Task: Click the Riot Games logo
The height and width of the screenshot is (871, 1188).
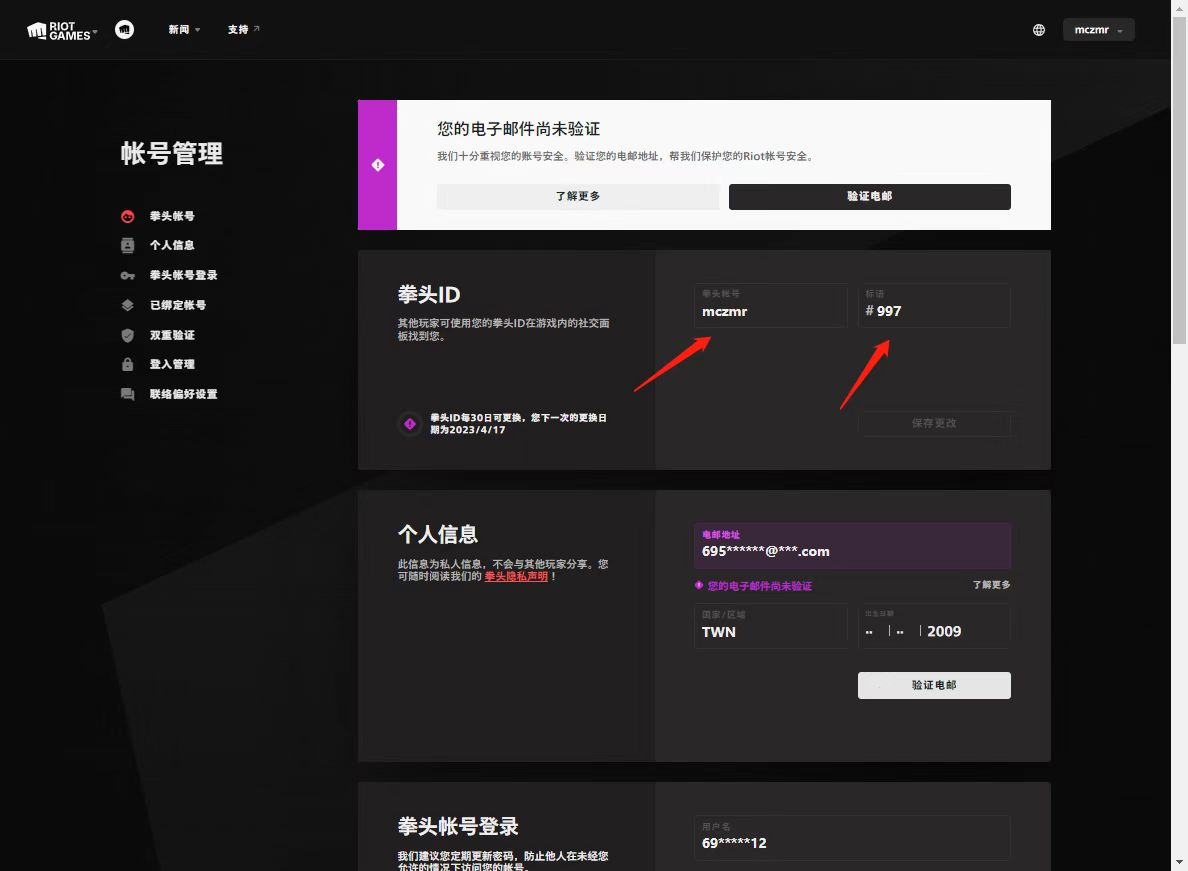Action: [x=58, y=30]
